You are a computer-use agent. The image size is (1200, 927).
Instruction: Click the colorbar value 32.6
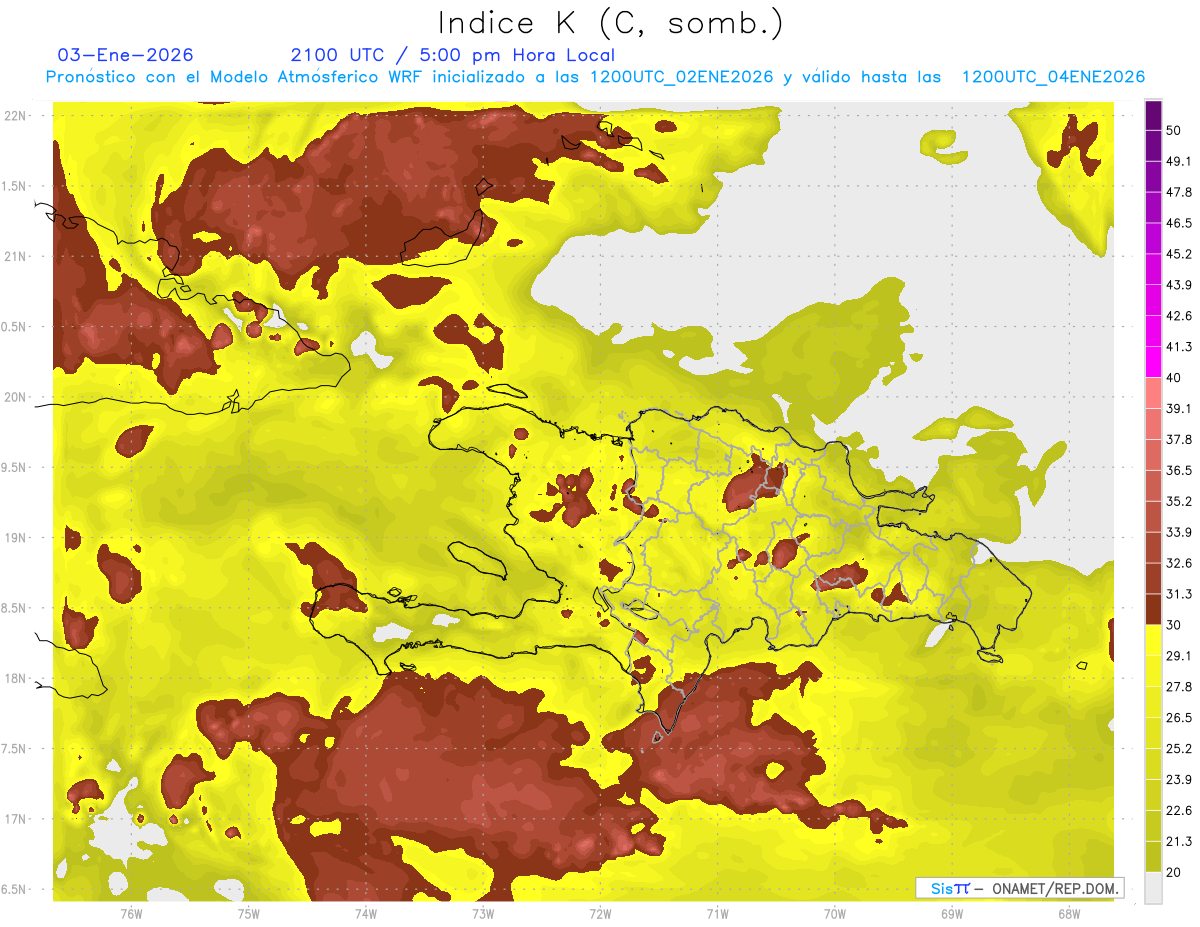(x=1180, y=563)
